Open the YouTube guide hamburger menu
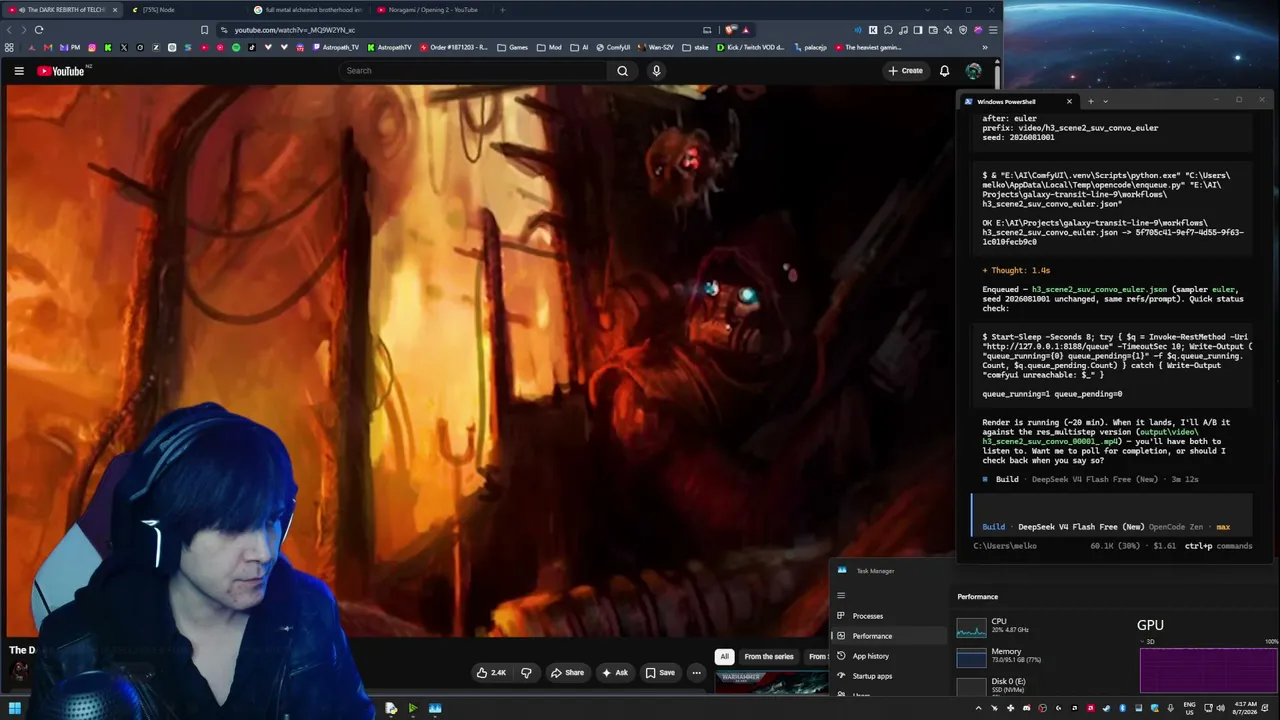This screenshot has height=720, width=1280. tap(19, 71)
